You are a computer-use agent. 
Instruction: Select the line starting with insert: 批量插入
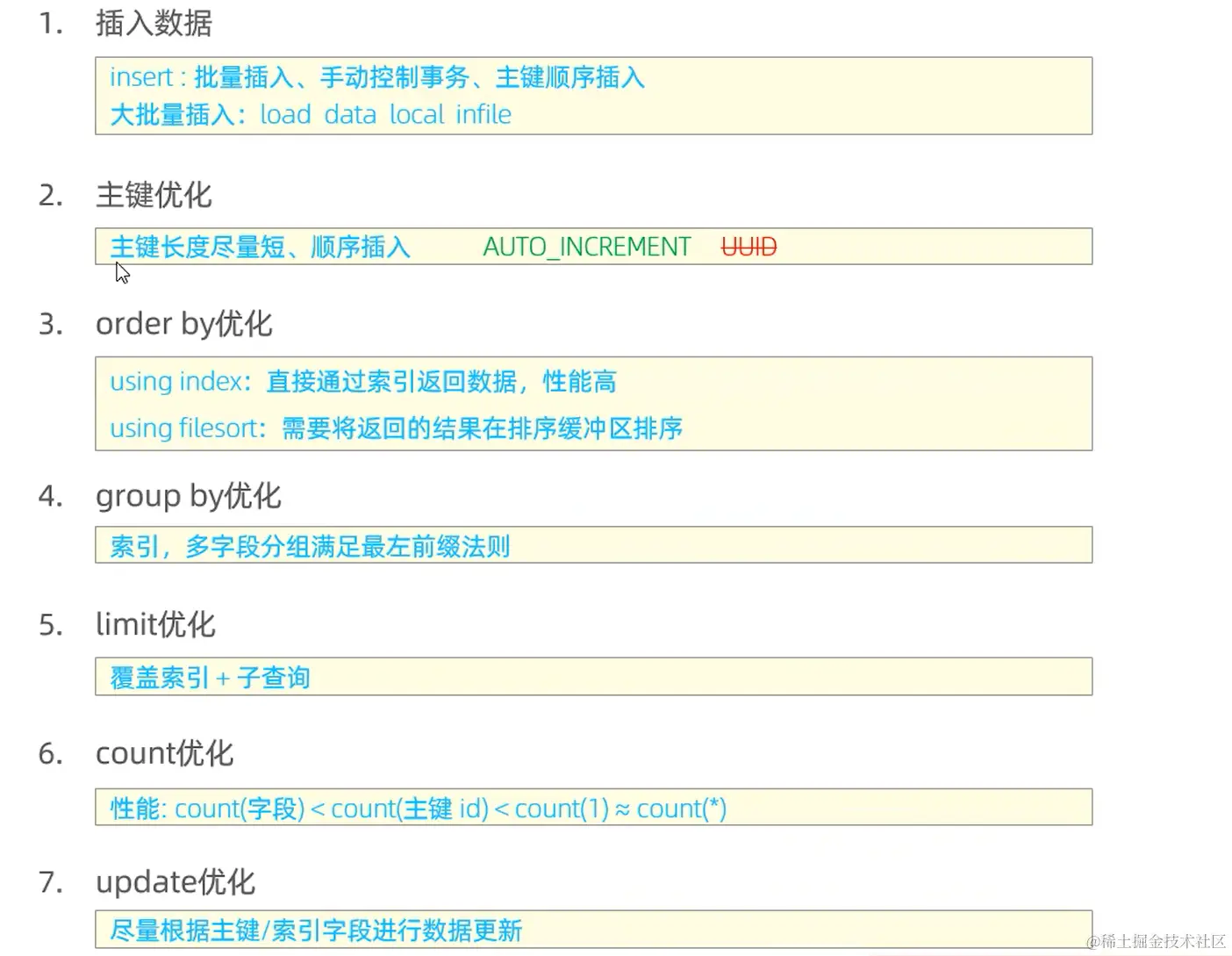[x=377, y=77]
